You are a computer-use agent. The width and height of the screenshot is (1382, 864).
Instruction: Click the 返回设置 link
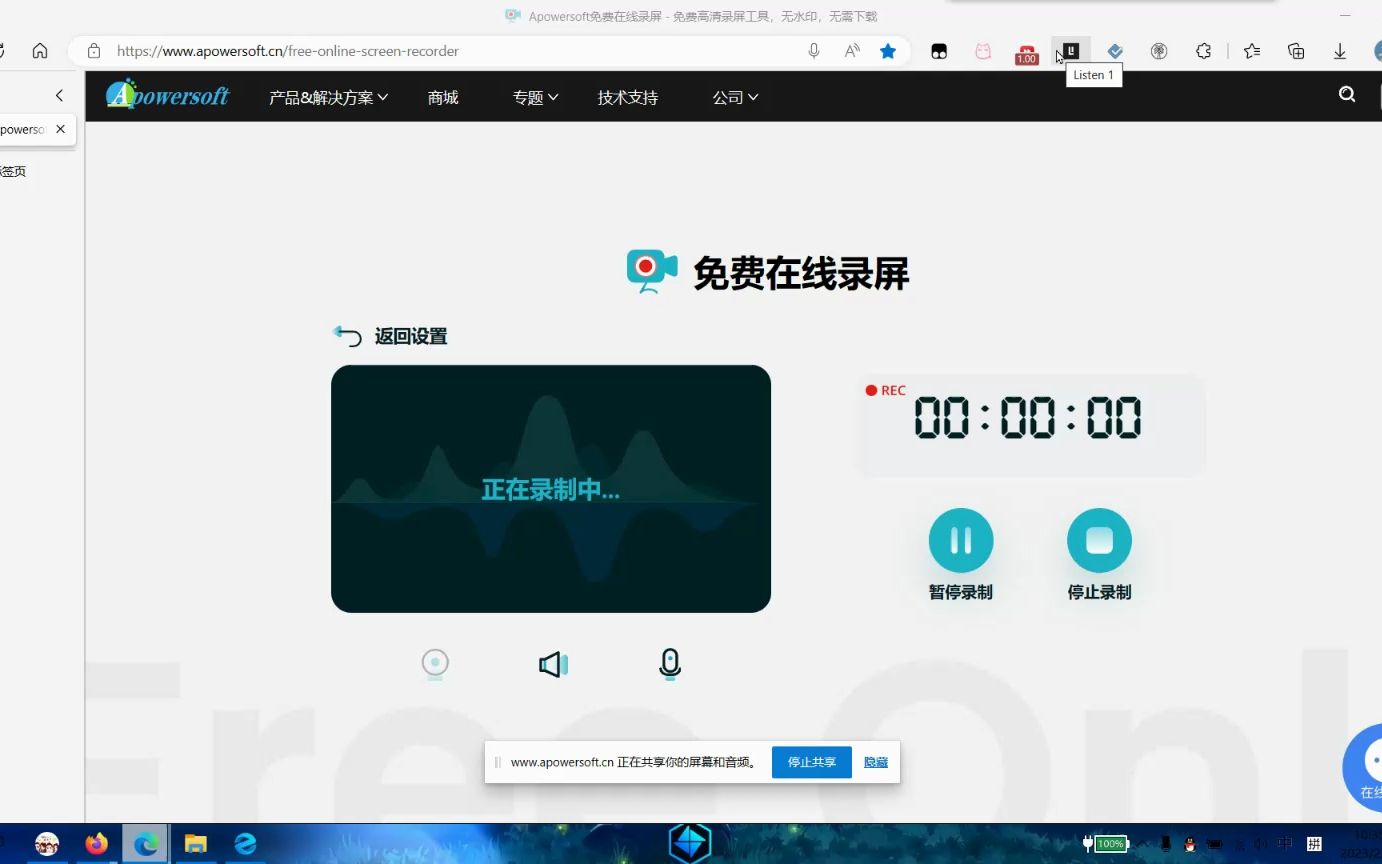click(x=411, y=337)
